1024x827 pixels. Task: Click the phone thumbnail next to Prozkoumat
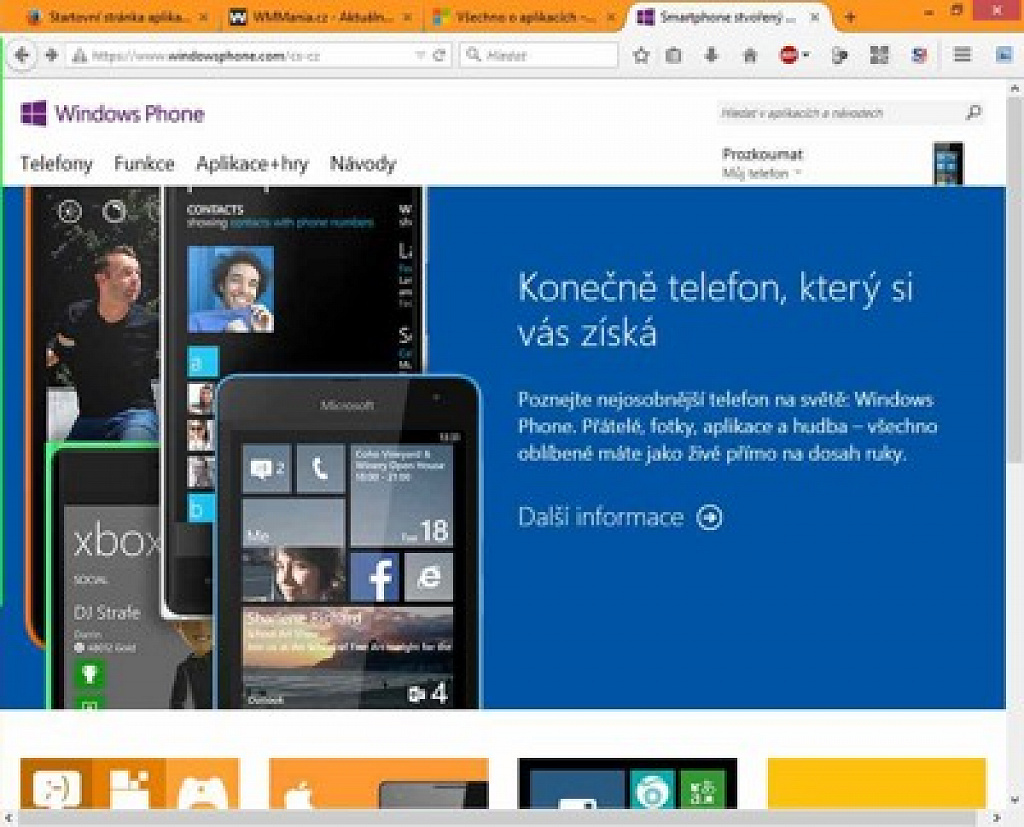(948, 164)
